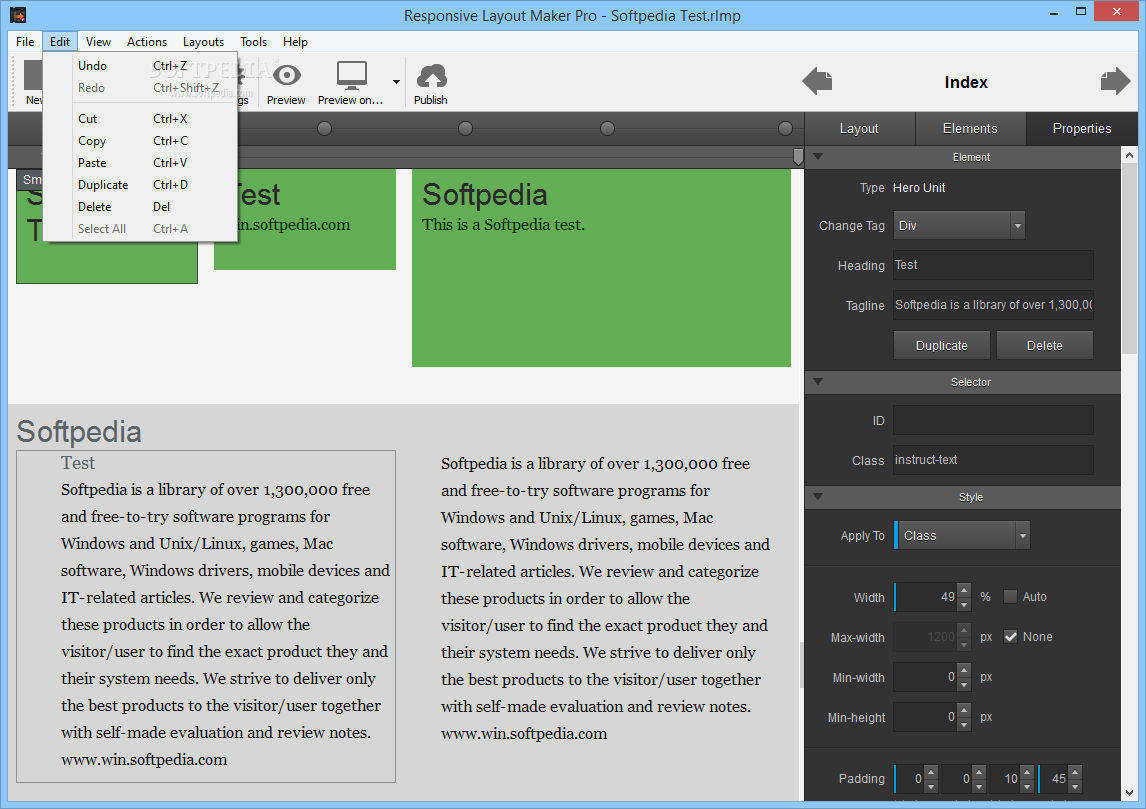Open the File menu
1146x809 pixels.
pos(25,42)
